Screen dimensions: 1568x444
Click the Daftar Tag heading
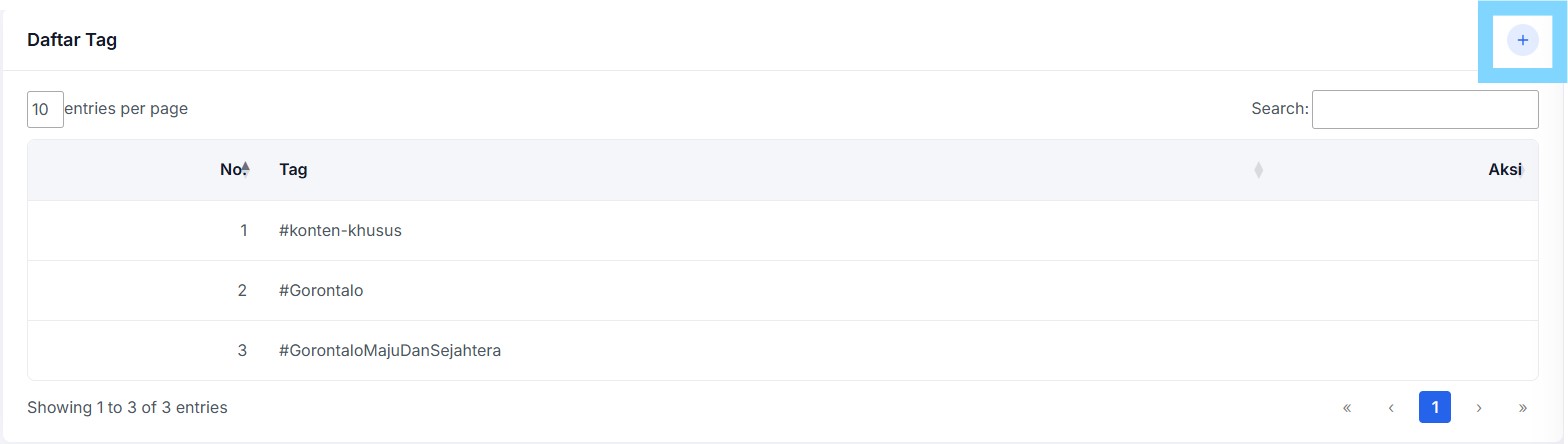click(x=72, y=41)
